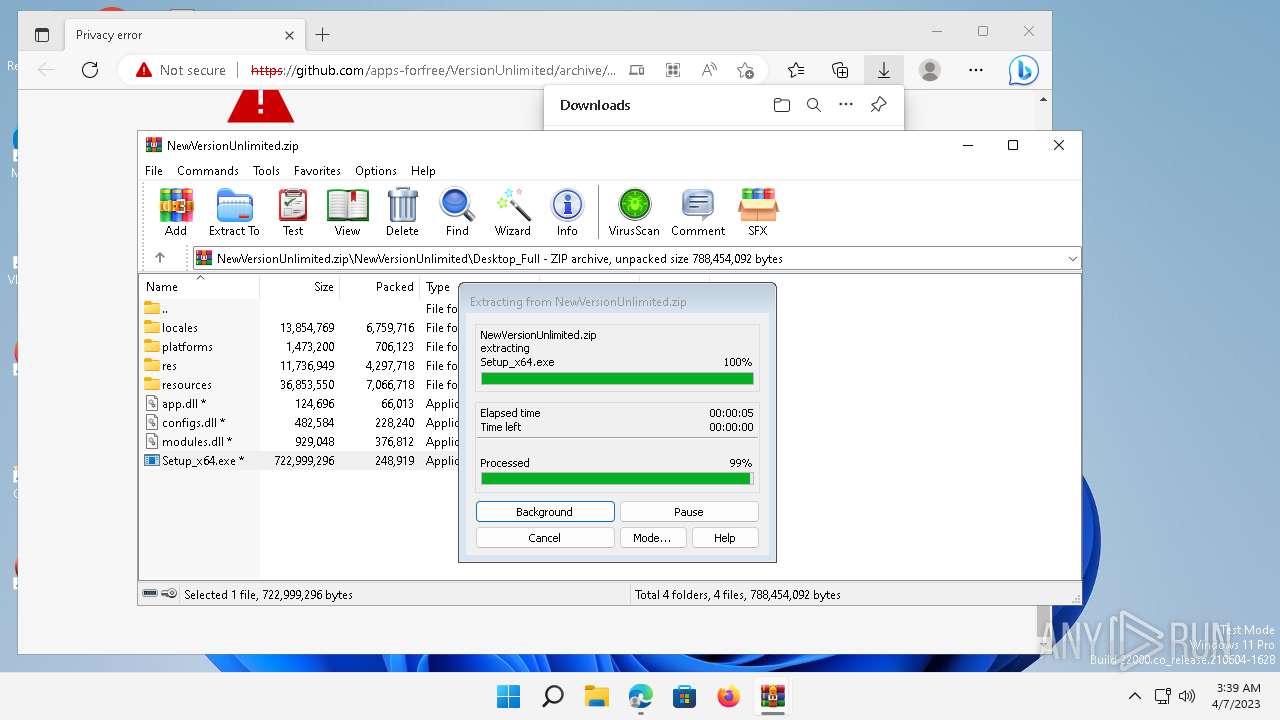Add page to favorites star icon
1280x720 pixels.
[745, 70]
